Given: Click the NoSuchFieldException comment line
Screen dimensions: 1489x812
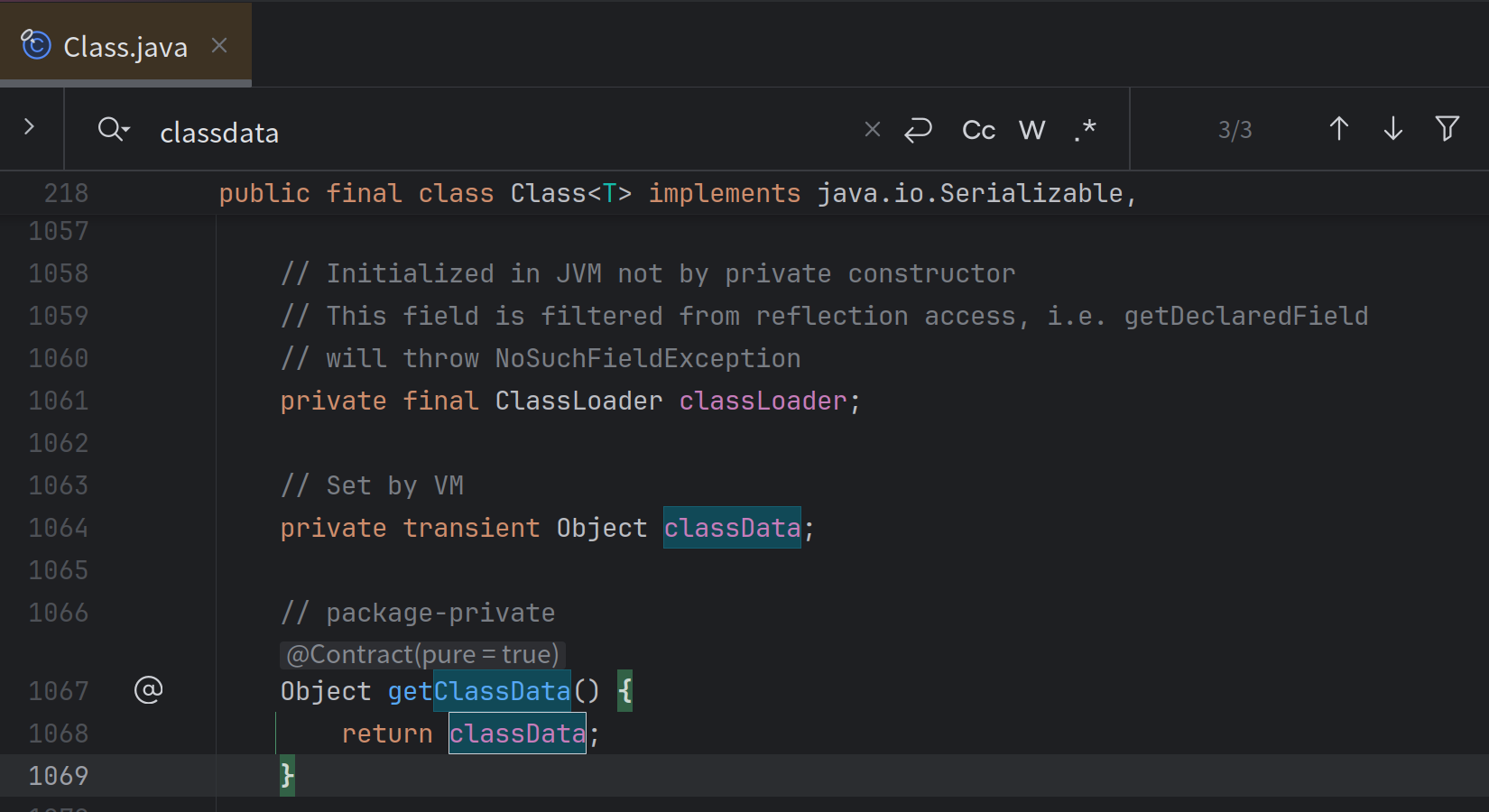Looking at the screenshot, I should point(541,358).
